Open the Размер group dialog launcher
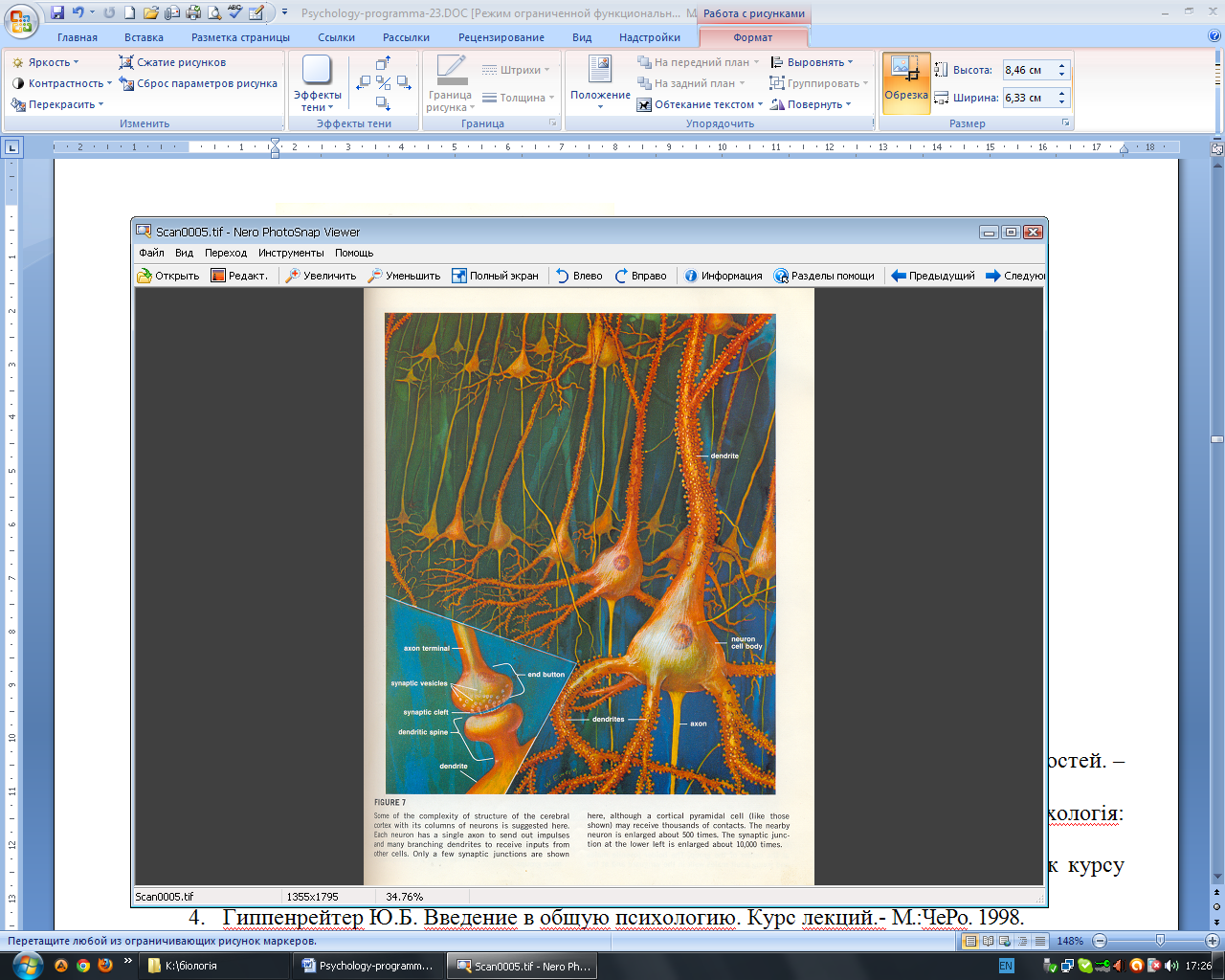Screen dimensions: 1225x980 pos(1065,123)
